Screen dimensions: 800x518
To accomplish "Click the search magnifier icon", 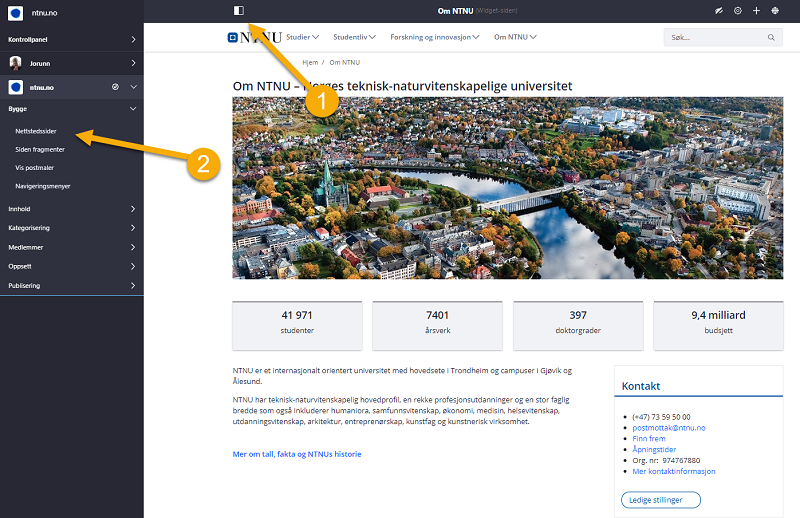I will tap(771, 37).
